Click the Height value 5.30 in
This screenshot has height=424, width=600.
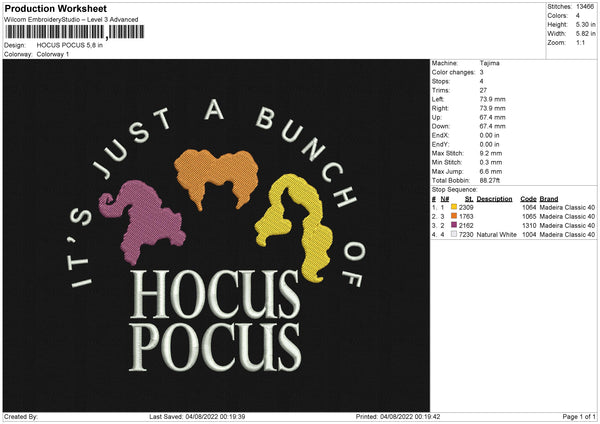pos(585,24)
